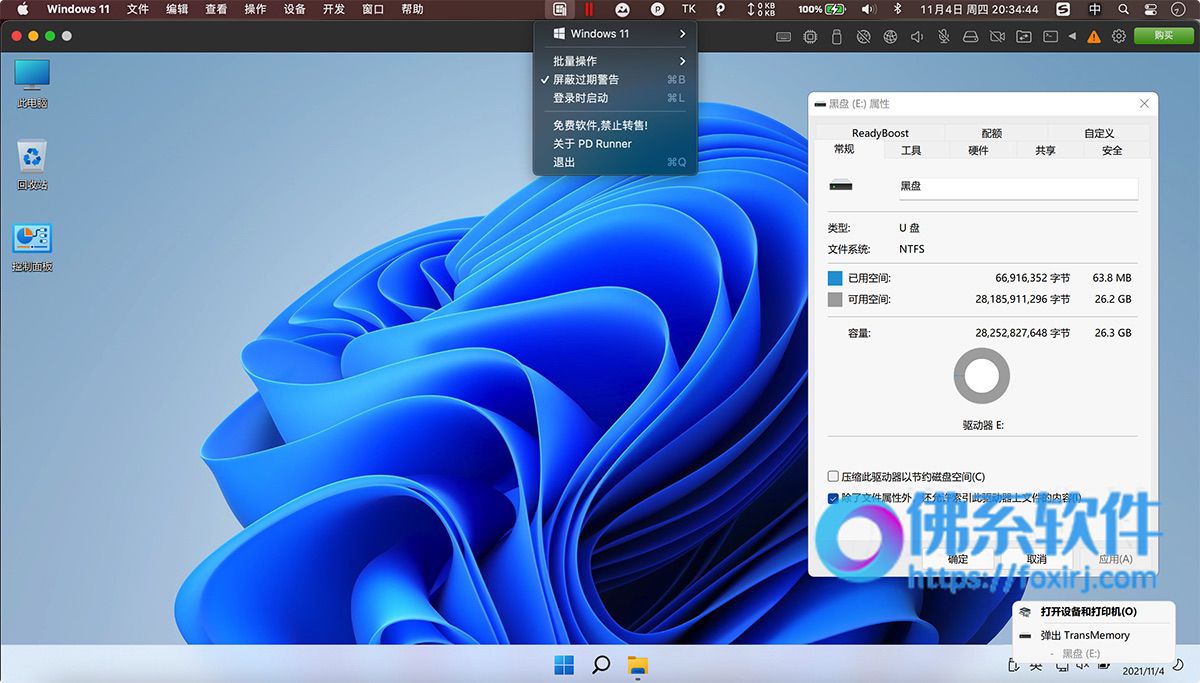Click the 黑盘 drive name field
The height and width of the screenshot is (683, 1200).
tap(1018, 187)
